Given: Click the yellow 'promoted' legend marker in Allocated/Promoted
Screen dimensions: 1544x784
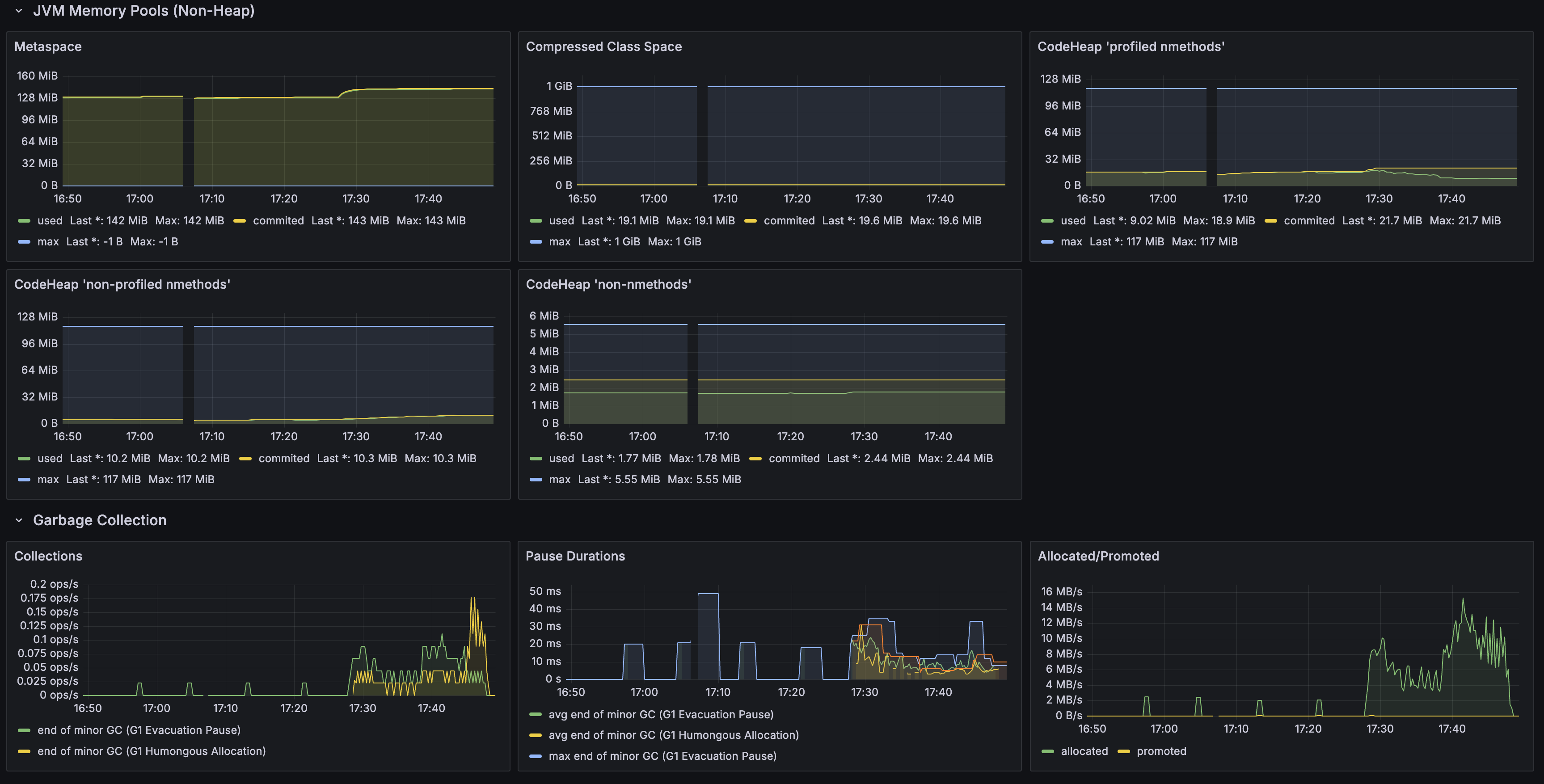Looking at the screenshot, I should click(x=1124, y=751).
